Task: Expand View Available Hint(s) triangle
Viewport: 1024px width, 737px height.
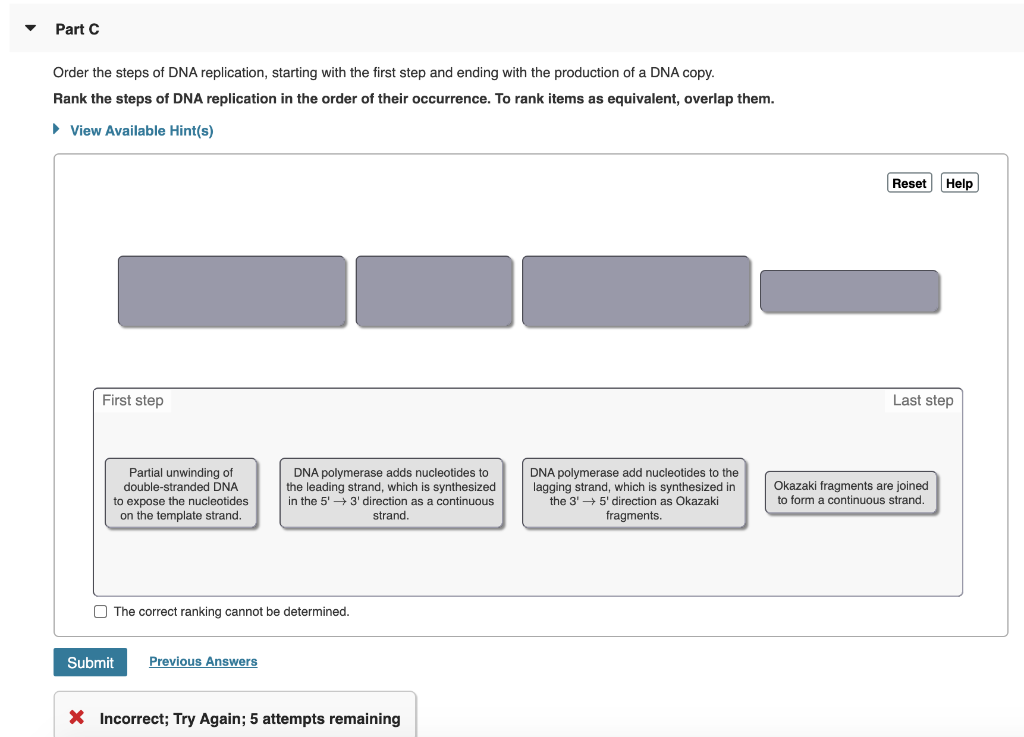Action: (x=56, y=129)
